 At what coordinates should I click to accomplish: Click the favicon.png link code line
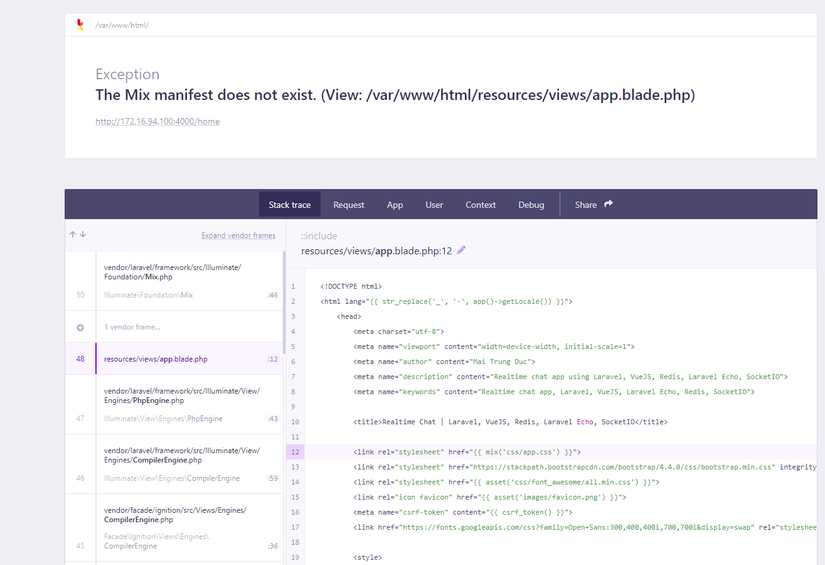[x=490, y=497]
